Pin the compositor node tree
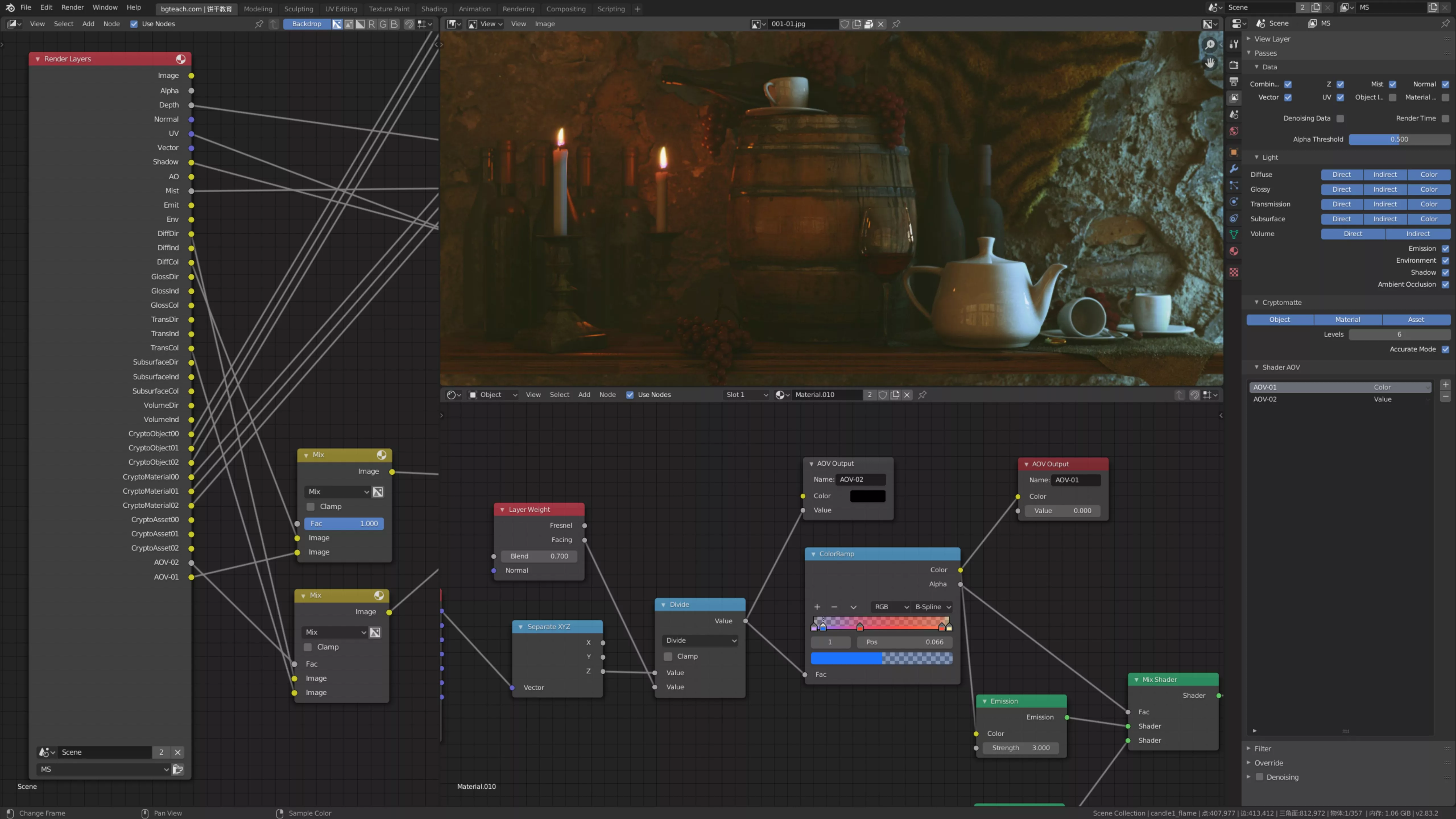 pos(259,24)
